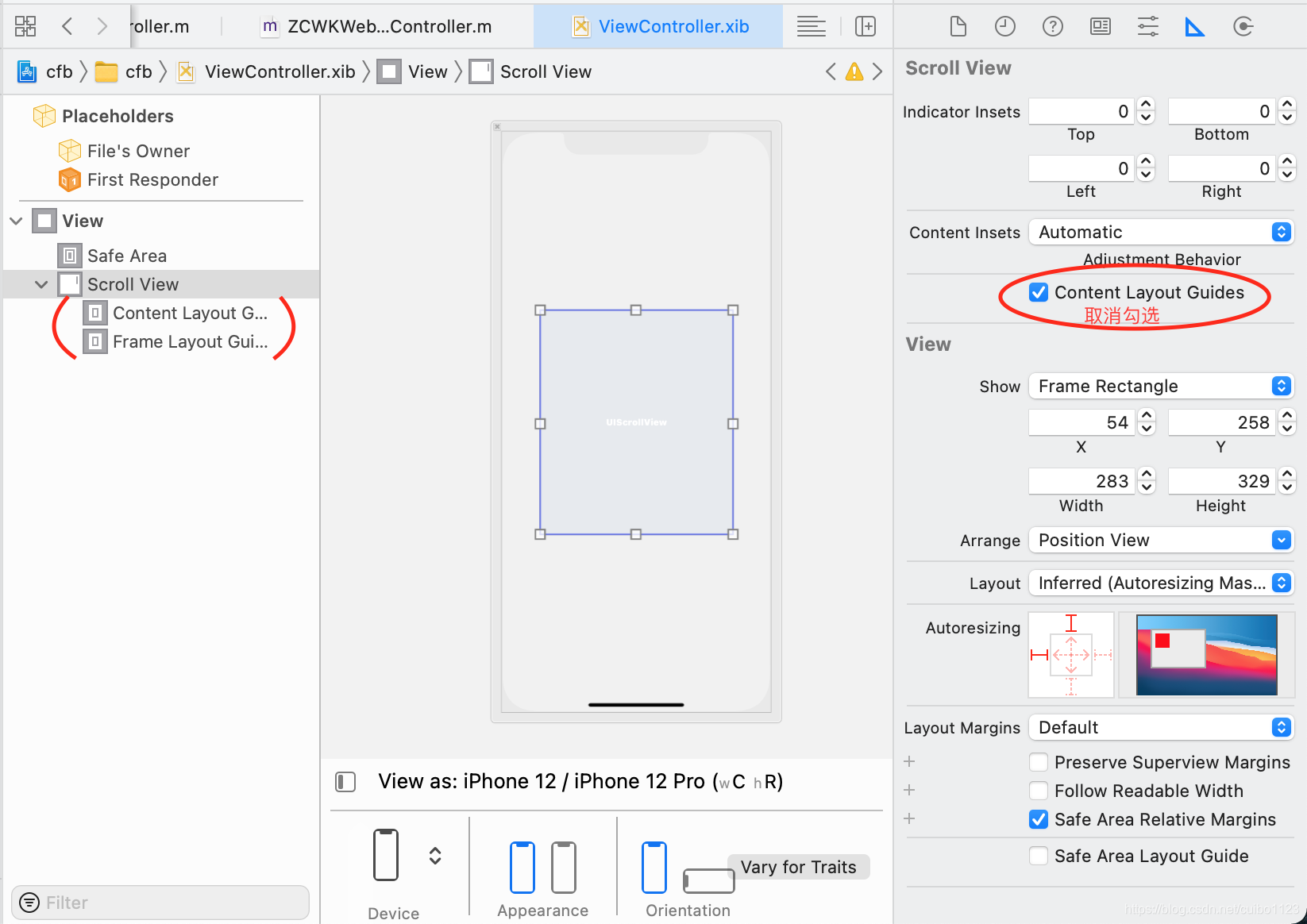Select the dark appearance icon
The image size is (1307, 924).
[563, 867]
